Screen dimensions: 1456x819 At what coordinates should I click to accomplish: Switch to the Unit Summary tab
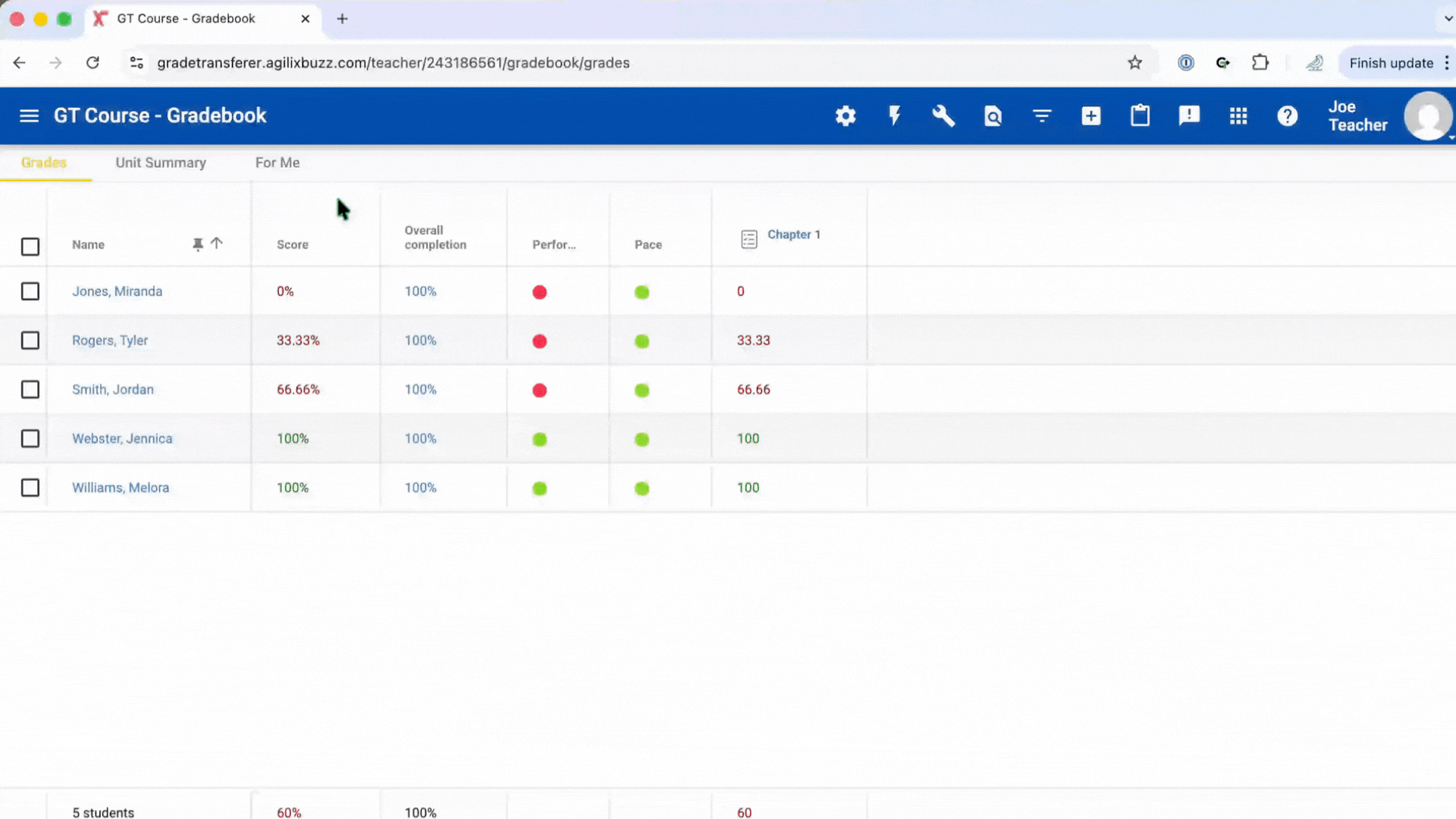161,162
